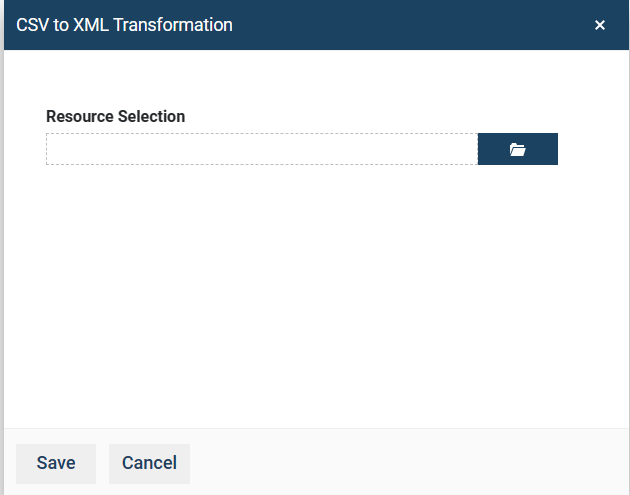Click the Resource Selection label
This screenshot has width=630, height=495.
tap(115, 116)
